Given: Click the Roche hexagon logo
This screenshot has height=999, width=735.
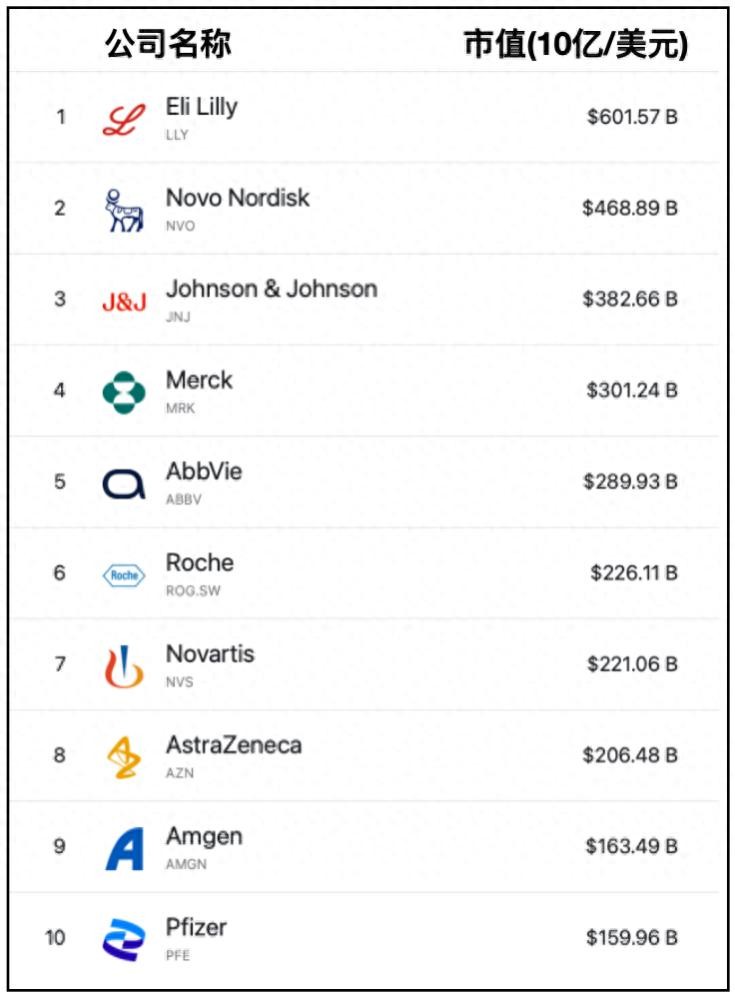Looking at the screenshot, I should 124,575.
